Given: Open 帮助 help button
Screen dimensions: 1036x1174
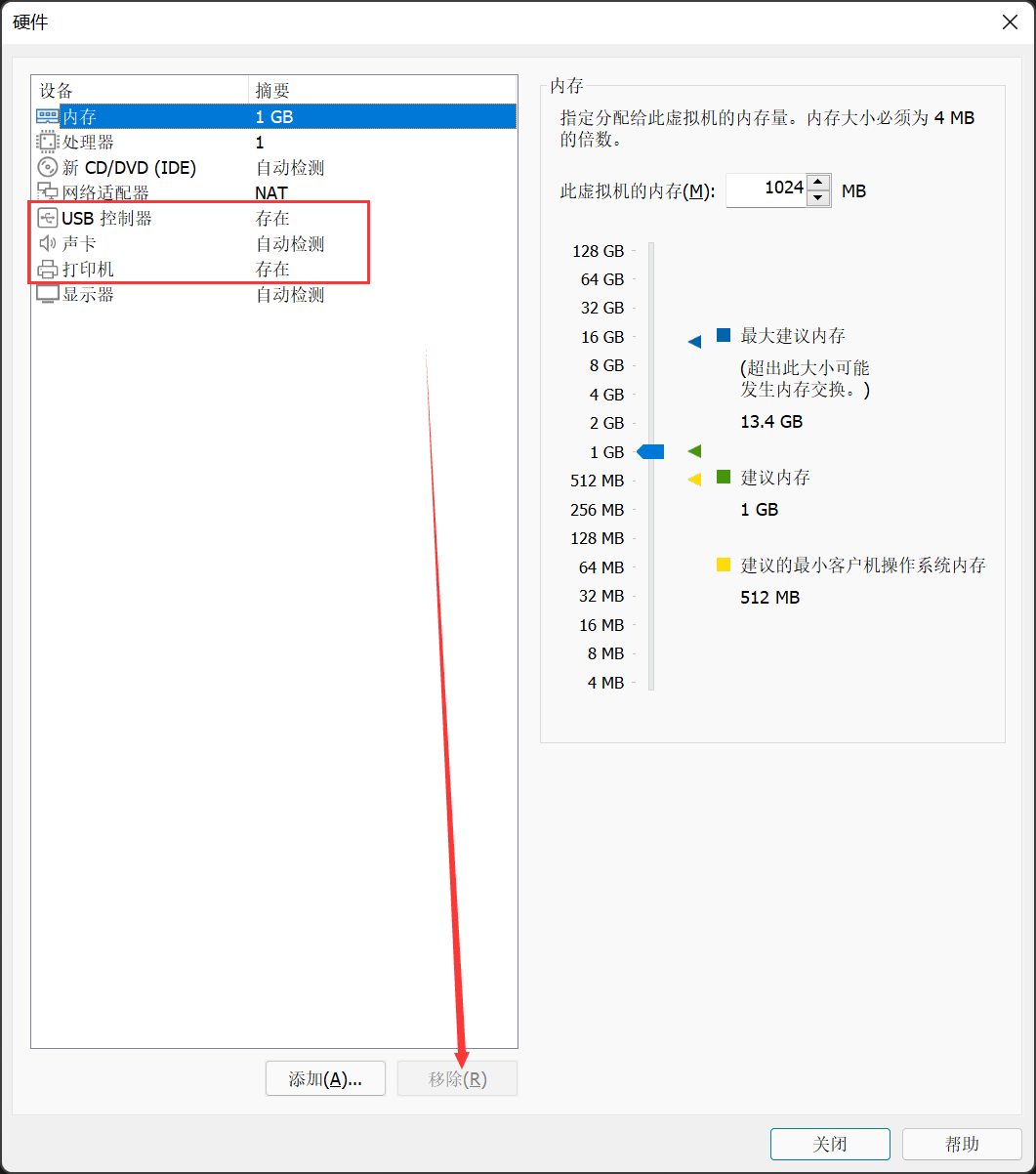Looking at the screenshot, I should click(962, 1144).
